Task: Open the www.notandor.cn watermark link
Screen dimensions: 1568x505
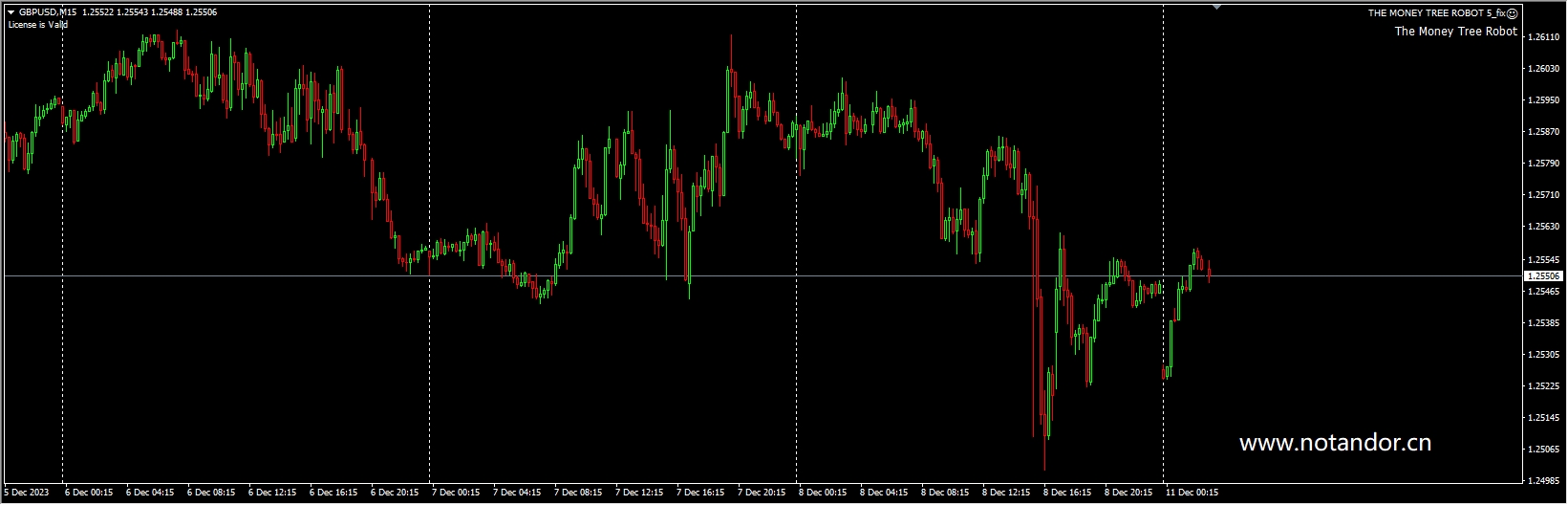Action: (1335, 443)
